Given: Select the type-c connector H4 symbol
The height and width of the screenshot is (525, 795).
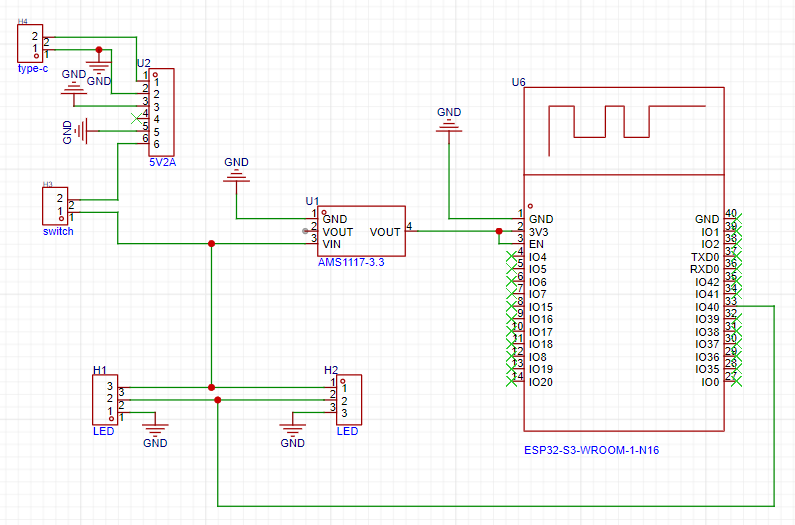Looking at the screenshot, I should point(29,43).
